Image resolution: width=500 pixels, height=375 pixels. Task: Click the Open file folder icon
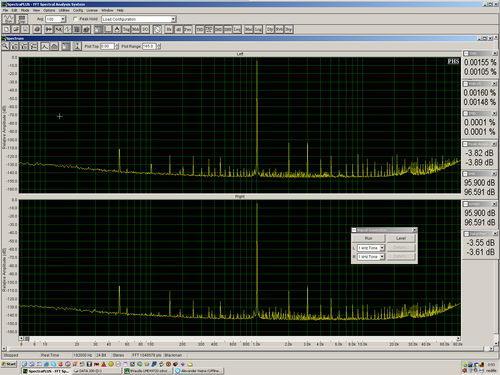click(x=16, y=29)
